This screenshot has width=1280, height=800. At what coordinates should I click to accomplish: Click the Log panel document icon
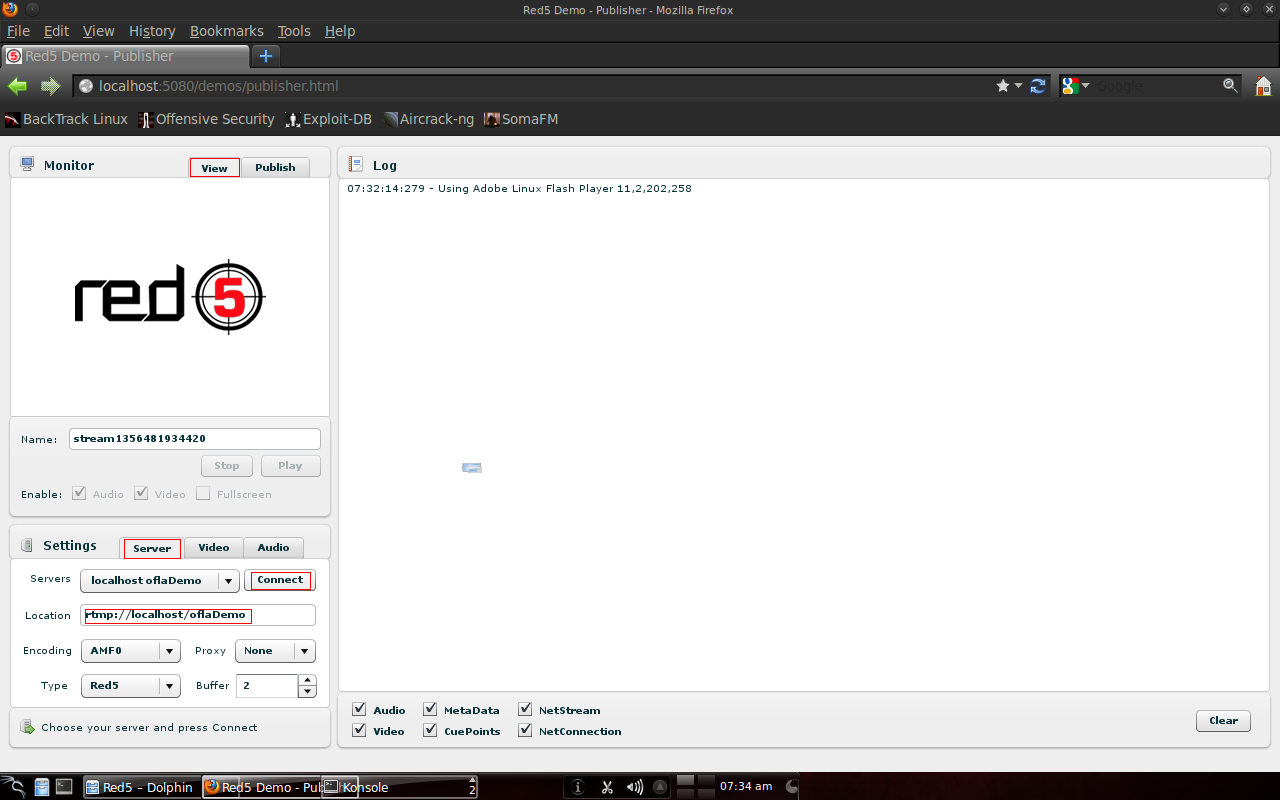(x=356, y=165)
